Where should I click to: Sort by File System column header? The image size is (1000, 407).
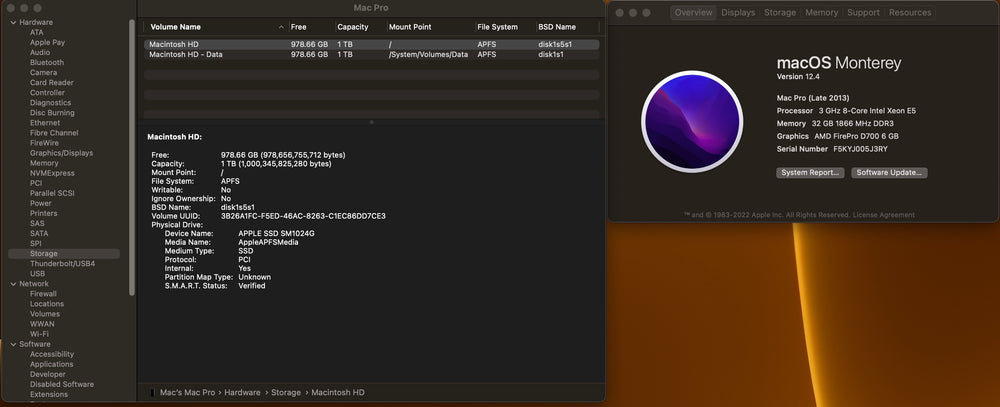497,27
